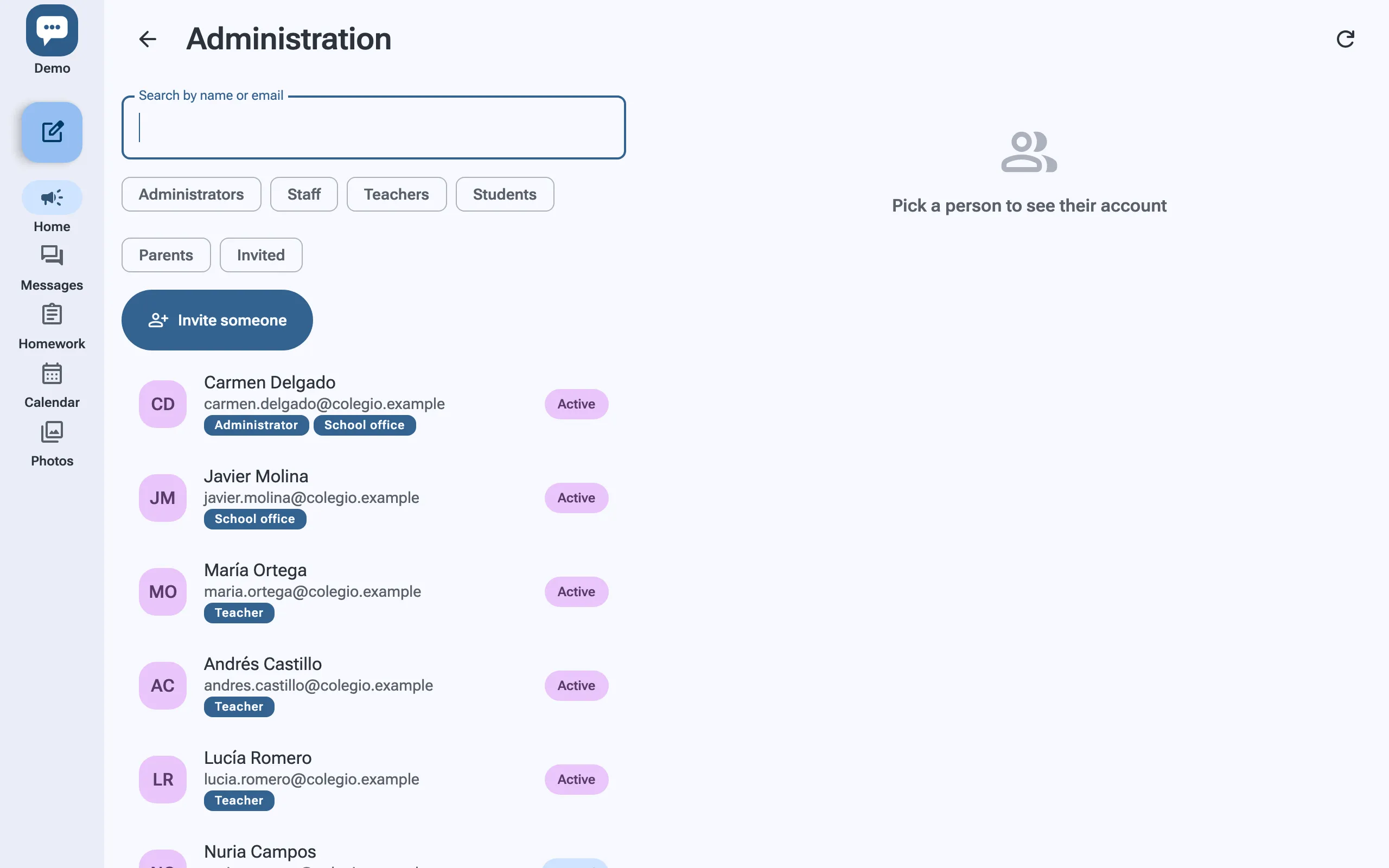
Task: Click the CD avatar for Carmen Delgado
Action: pyautogui.click(x=162, y=404)
